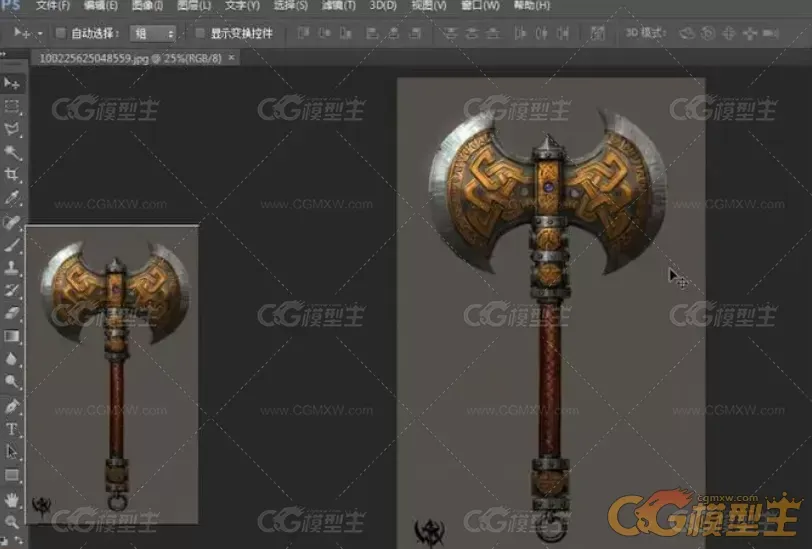Select the Path Selection tool
The width and height of the screenshot is (812, 549).
coord(11,452)
